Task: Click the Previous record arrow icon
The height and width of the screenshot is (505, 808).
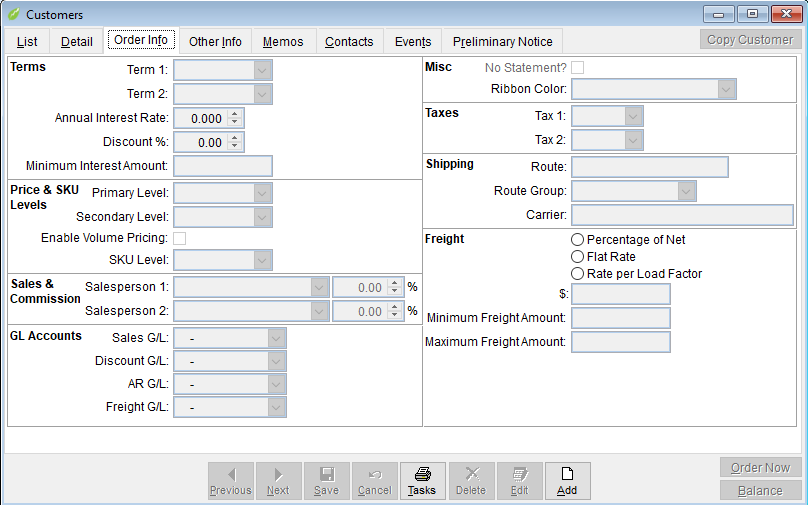Action: pos(231,474)
